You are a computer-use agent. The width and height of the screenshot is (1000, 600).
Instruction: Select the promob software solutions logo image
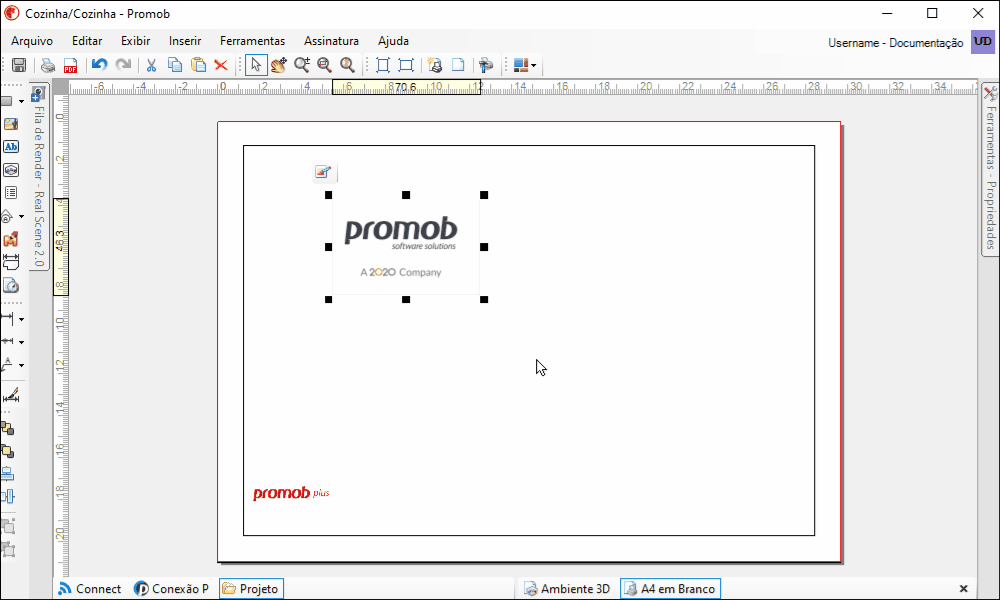pyautogui.click(x=406, y=247)
